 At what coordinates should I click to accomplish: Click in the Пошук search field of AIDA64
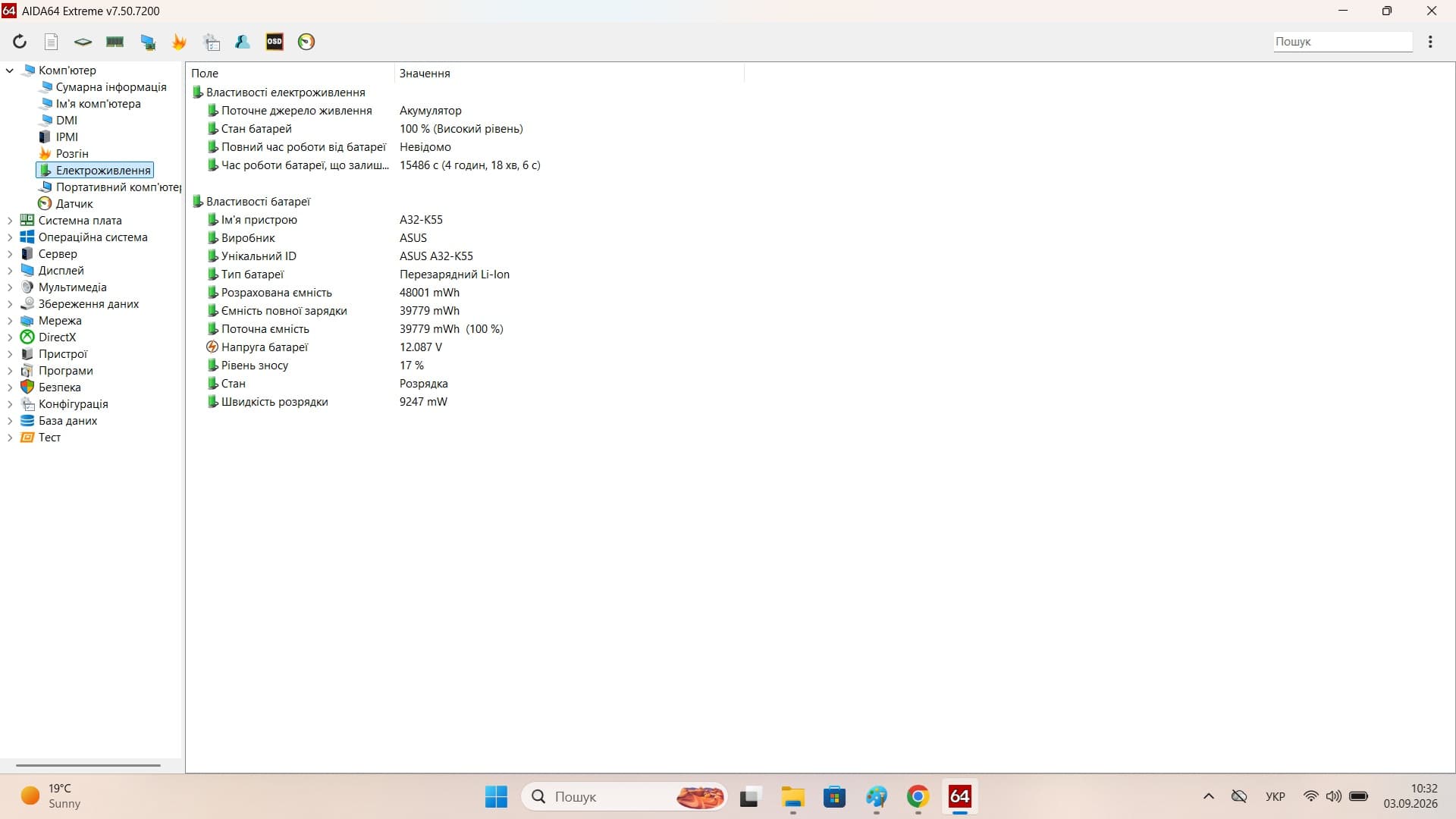click(x=1342, y=42)
